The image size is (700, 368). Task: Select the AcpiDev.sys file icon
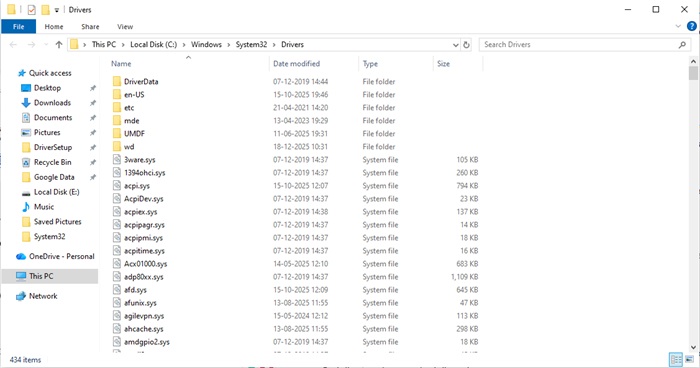click(x=117, y=198)
